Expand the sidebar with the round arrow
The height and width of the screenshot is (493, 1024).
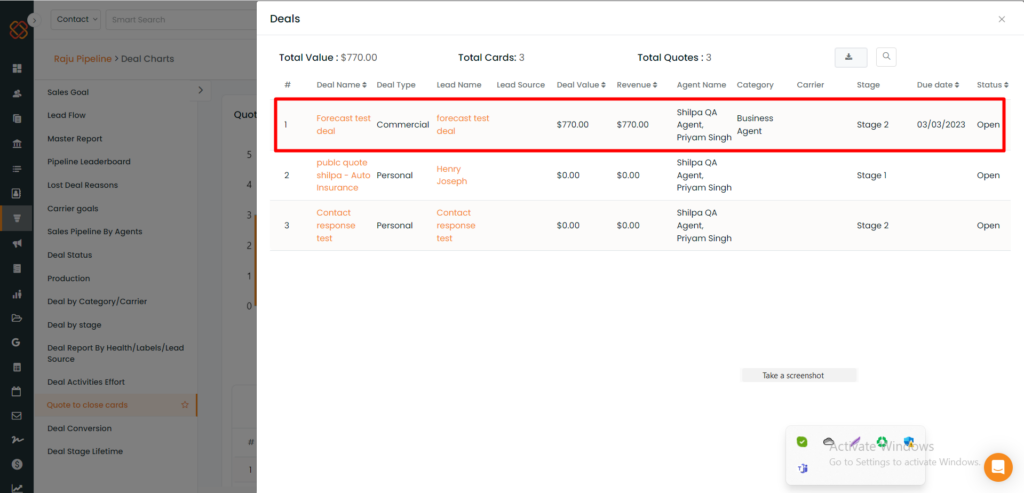35,20
